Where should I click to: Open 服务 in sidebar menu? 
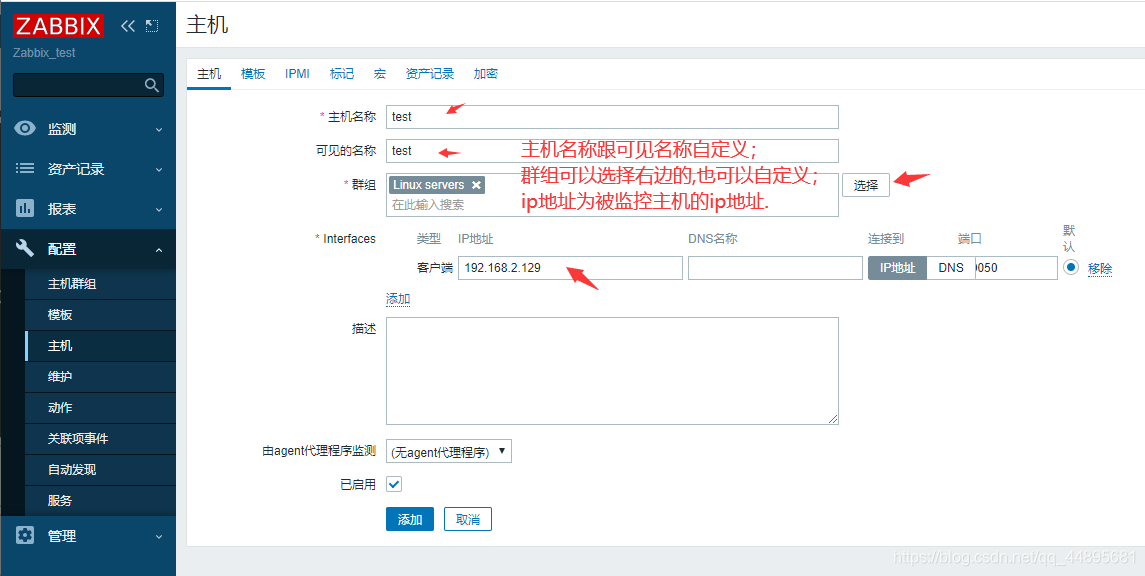[x=100, y=501]
